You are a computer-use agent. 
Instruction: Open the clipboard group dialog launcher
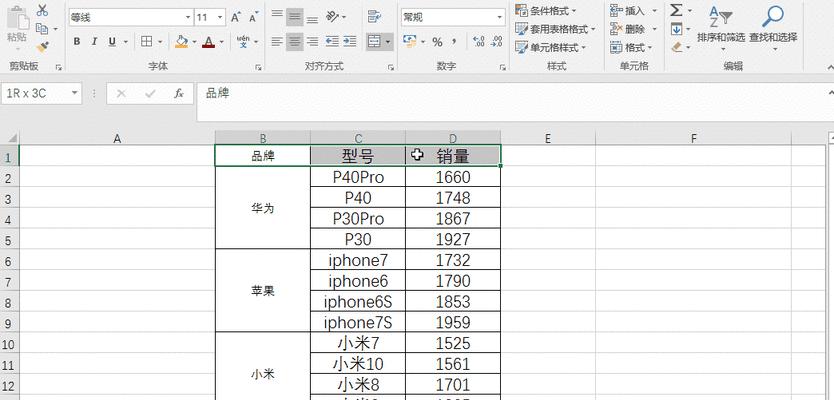pos(59,68)
